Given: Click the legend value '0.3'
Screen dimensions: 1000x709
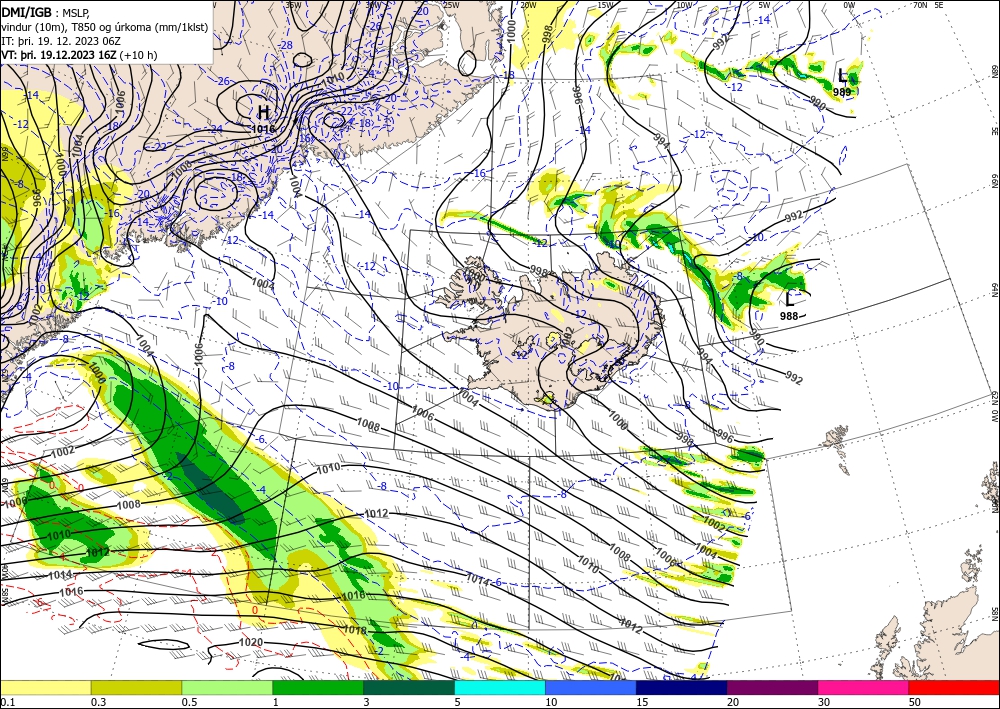Looking at the screenshot, I should coord(98,702).
